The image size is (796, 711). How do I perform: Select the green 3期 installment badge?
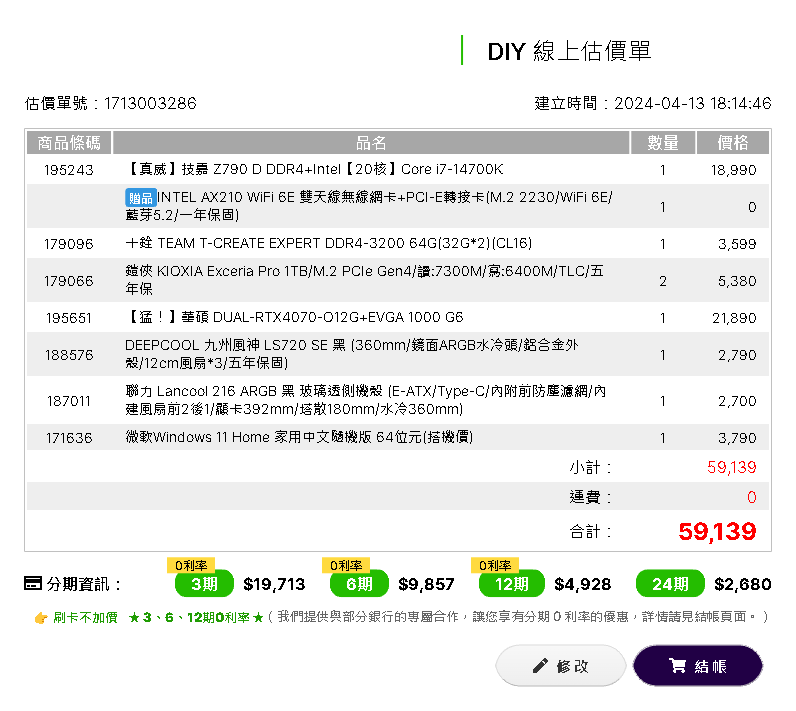[204, 584]
